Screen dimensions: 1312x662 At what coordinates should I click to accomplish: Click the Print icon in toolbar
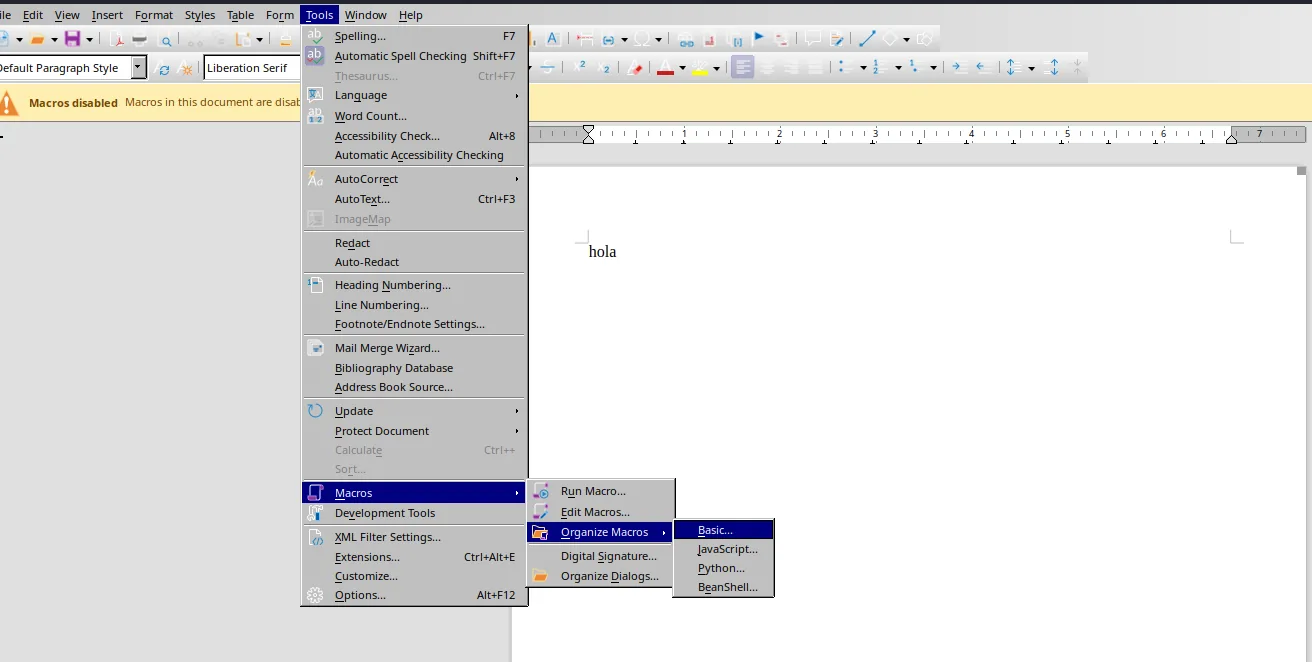click(x=139, y=39)
